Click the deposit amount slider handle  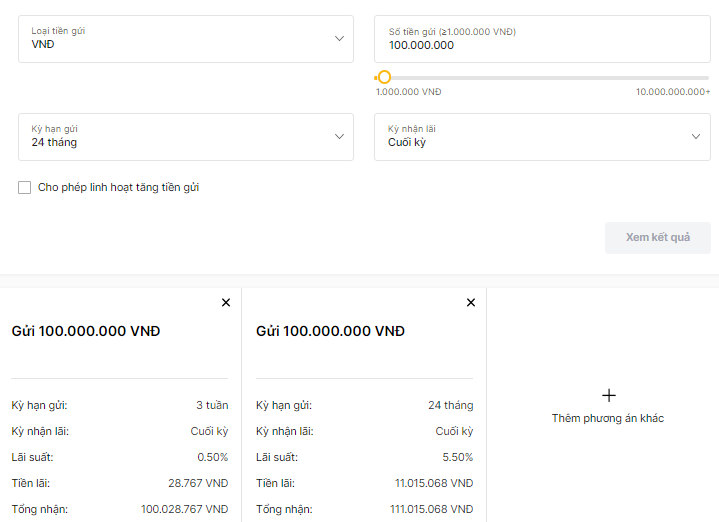pyautogui.click(x=384, y=77)
